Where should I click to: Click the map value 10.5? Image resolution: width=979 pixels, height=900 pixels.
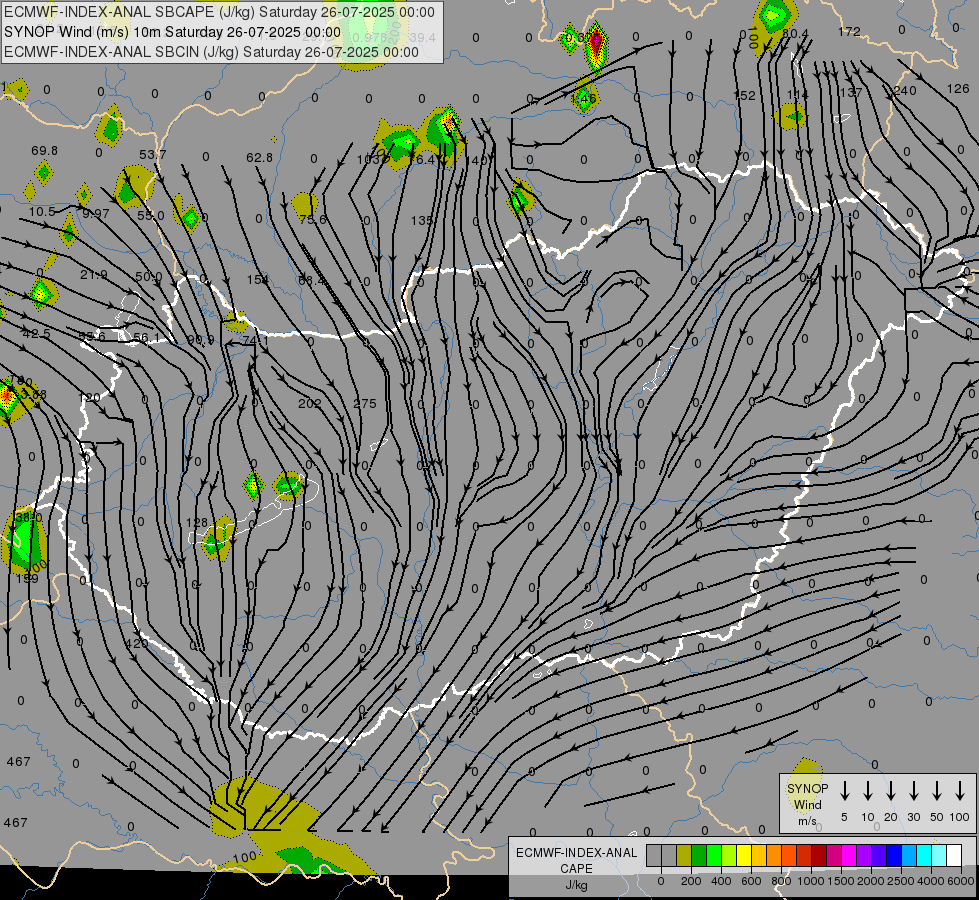[x=42, y=212]
